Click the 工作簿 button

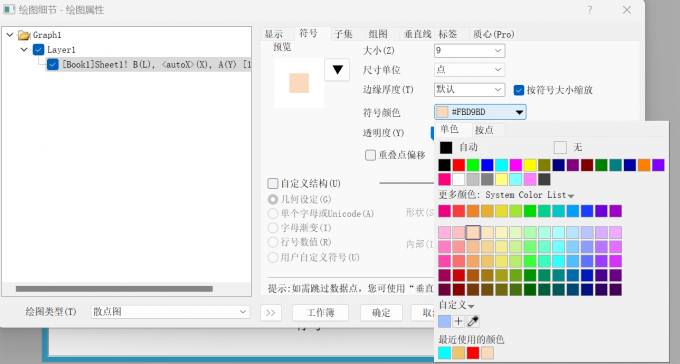point(320,313)
